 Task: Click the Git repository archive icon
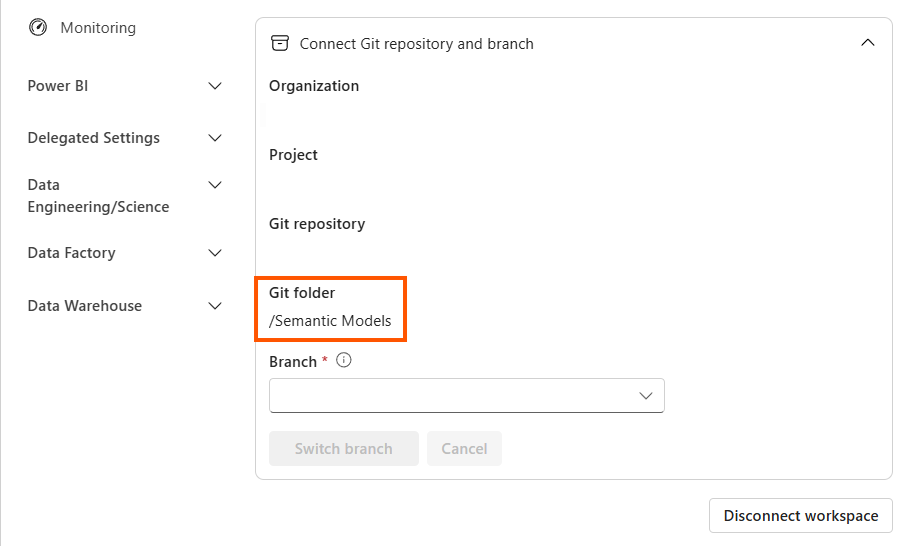pyautogui.click(x=280, y=43)
